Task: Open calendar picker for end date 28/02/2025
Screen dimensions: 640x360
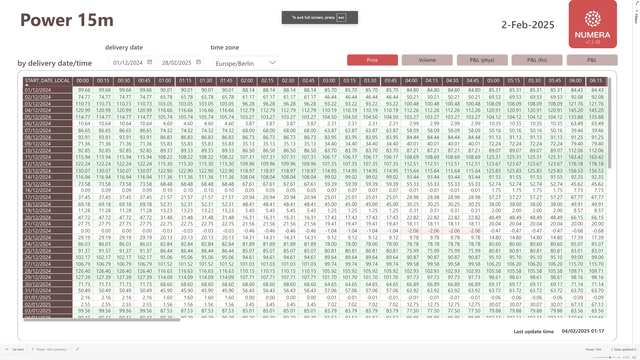Action: (198, 62)
